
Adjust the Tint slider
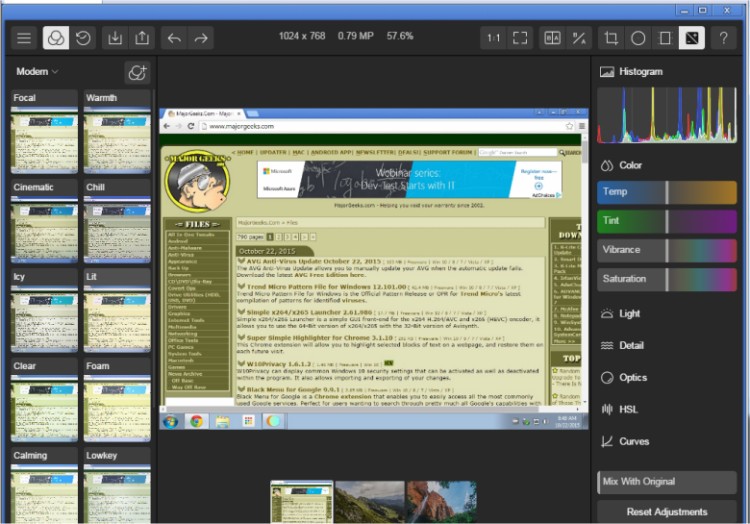667,221
